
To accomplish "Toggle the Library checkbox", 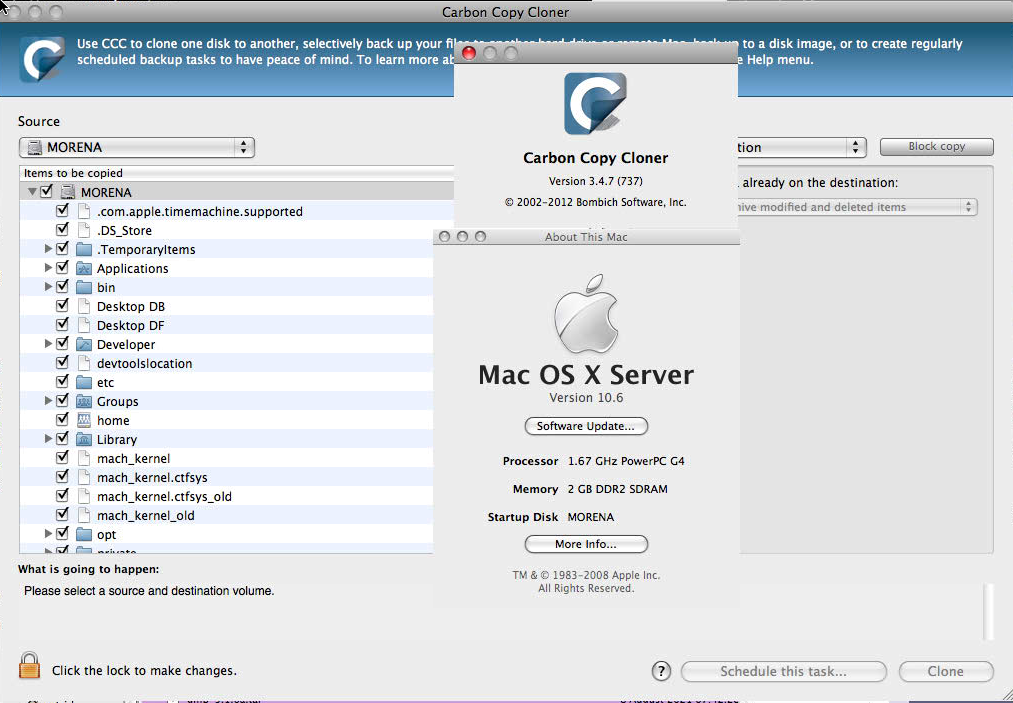I will point(63,439).
